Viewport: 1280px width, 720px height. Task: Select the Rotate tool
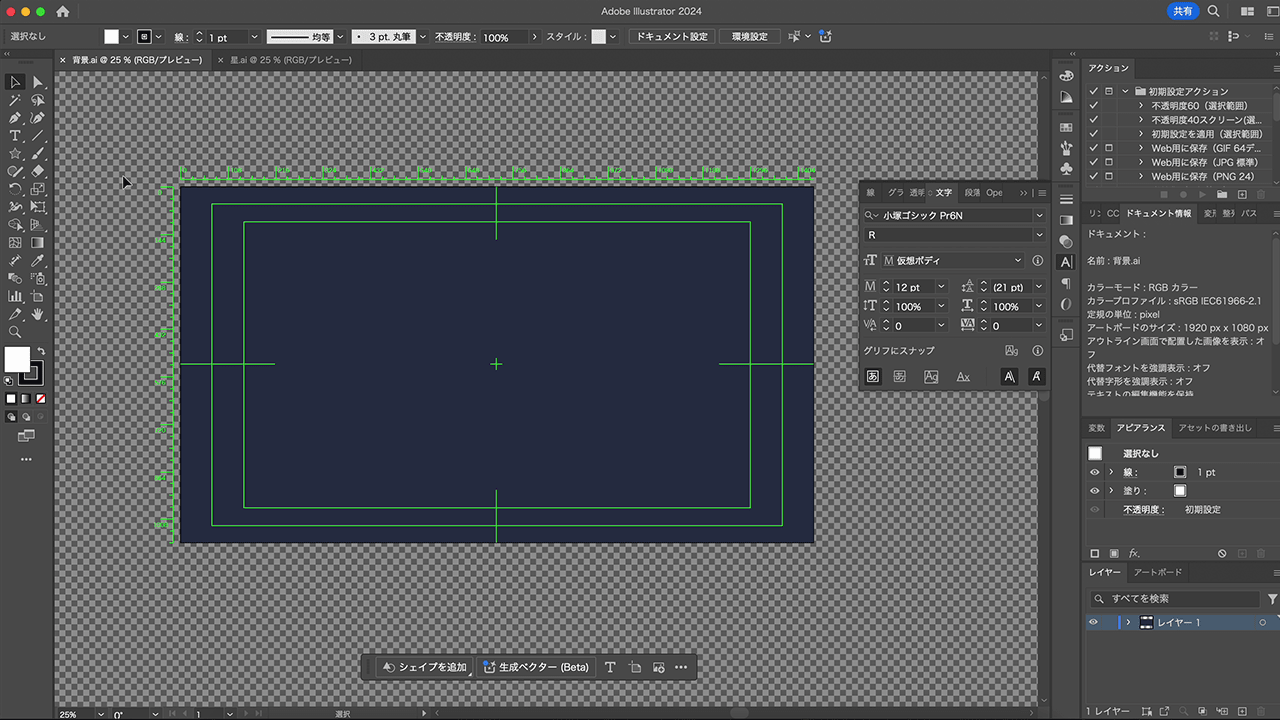click(x=15, y=189)
